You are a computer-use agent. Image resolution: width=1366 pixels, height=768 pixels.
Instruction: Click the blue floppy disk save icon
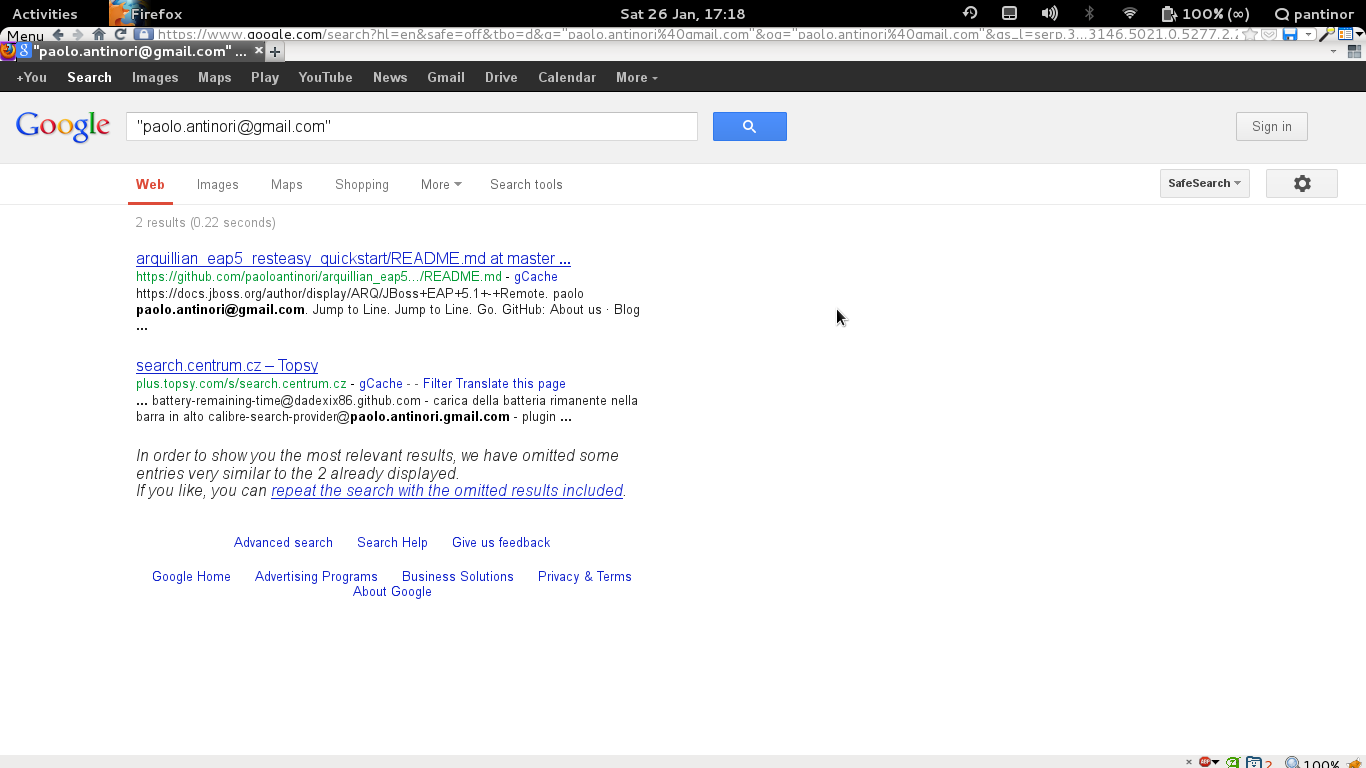1290,34
